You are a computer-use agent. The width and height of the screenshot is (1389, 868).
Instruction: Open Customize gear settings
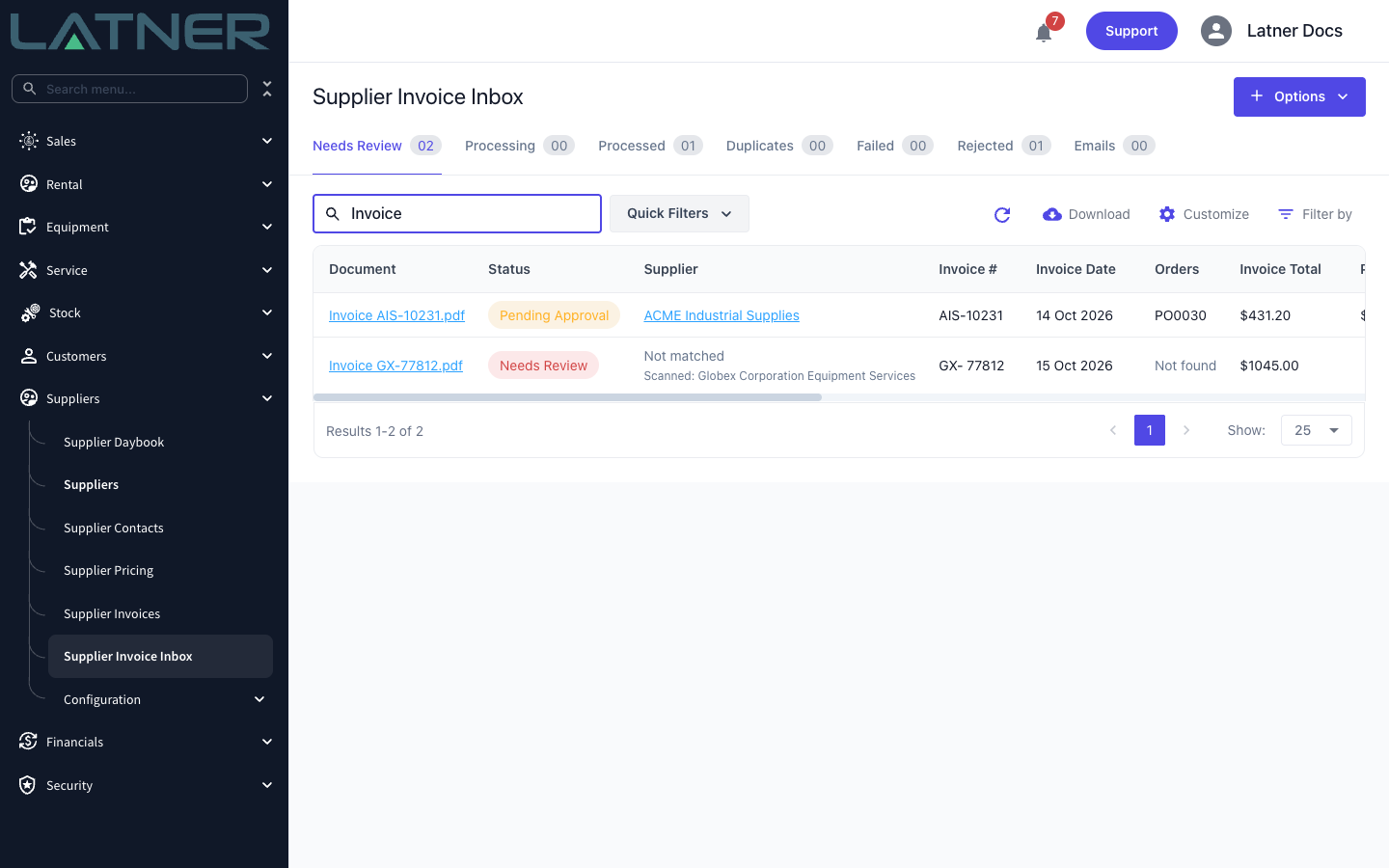point(1167,214)
